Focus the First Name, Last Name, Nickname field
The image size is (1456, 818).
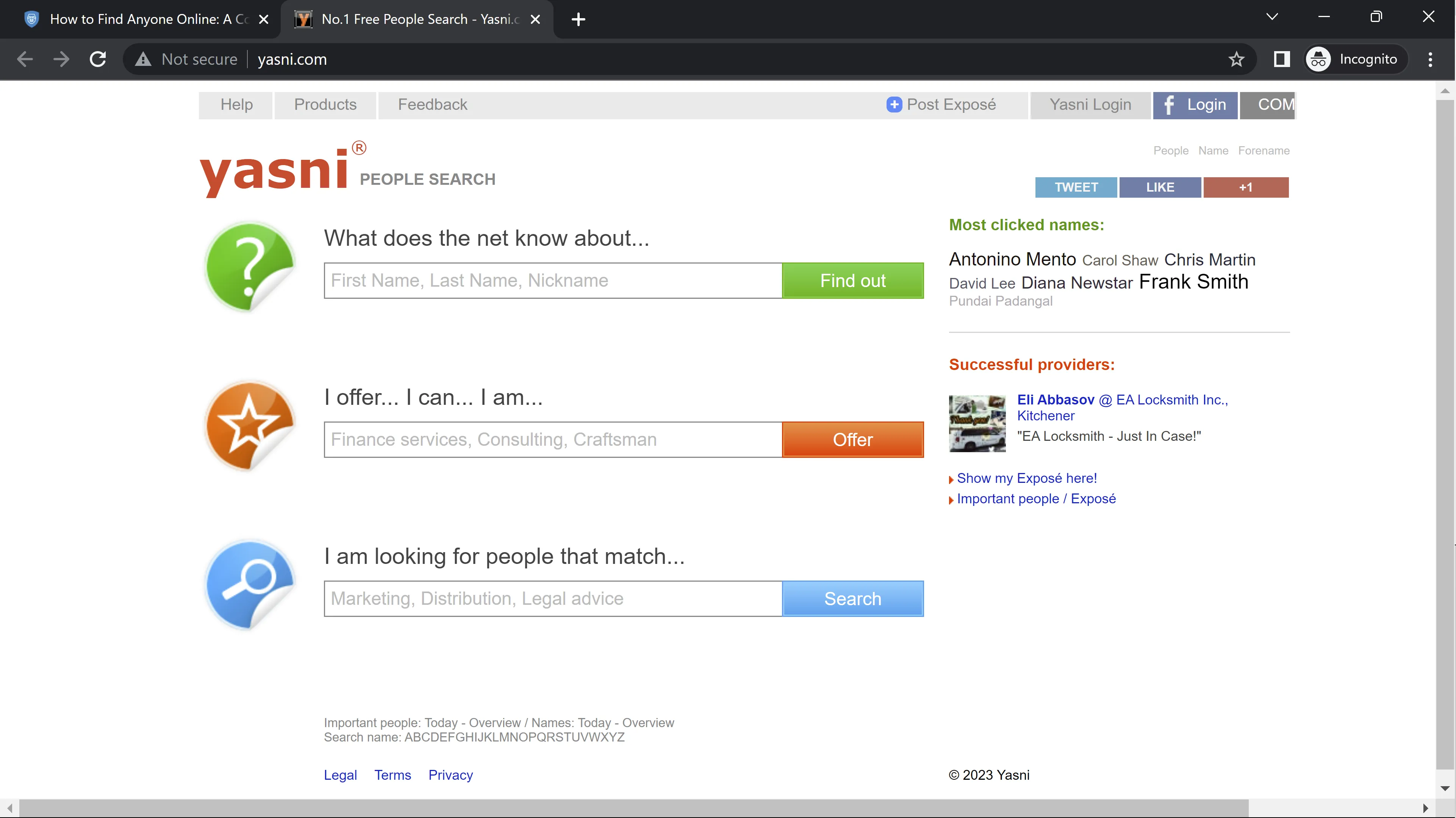[552, 281]
